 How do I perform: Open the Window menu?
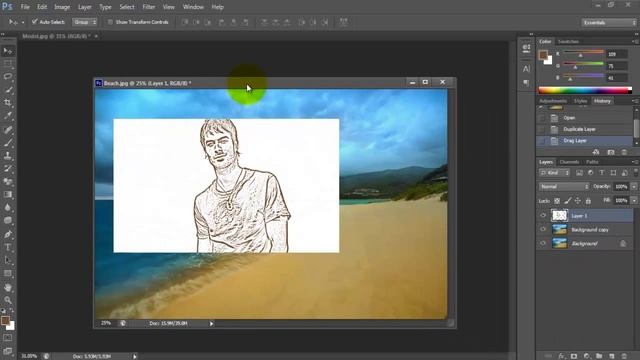click(x=193, y=7)
